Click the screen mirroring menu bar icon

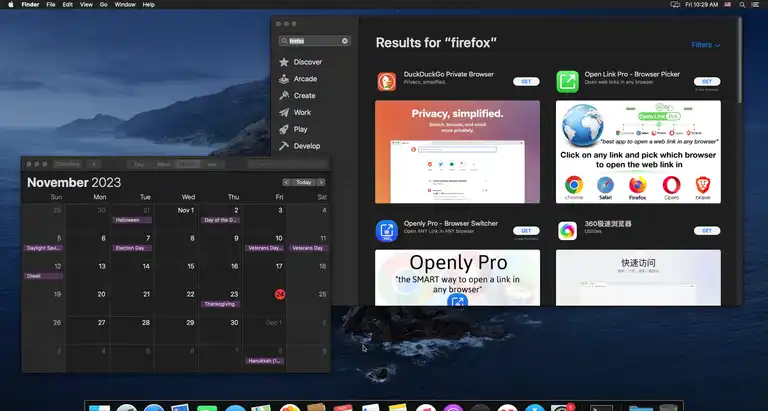(x=675, y=4)
